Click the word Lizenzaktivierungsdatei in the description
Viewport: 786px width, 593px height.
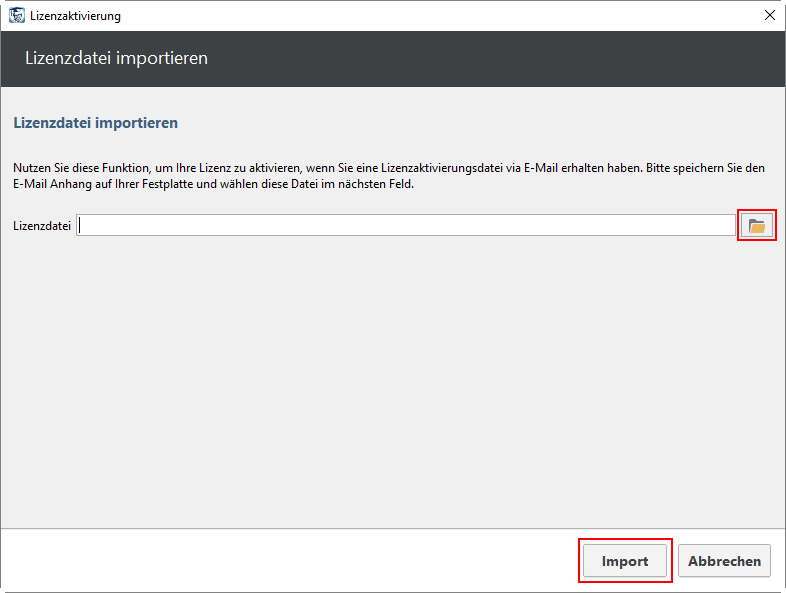coord(442,168)
